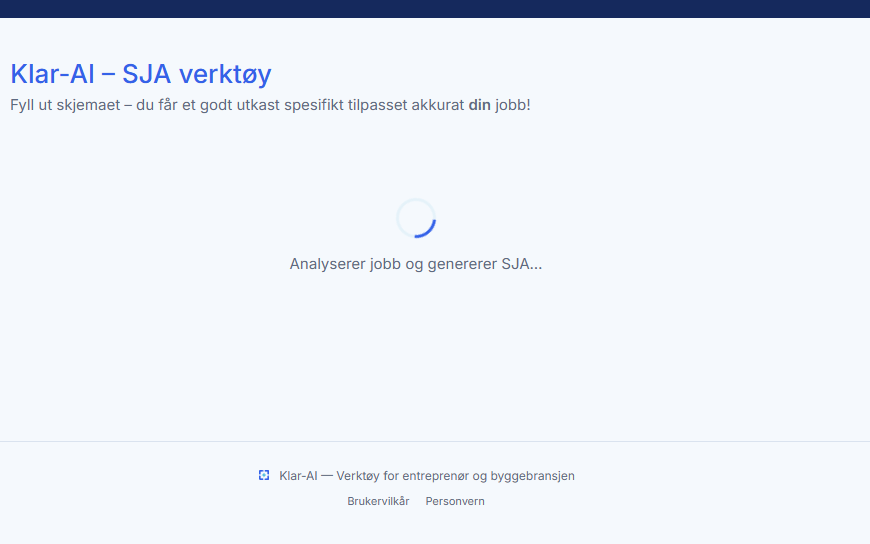Open the Personvern link in footer
The width and height of the screenshot is (870, 544).
[455, 501]
